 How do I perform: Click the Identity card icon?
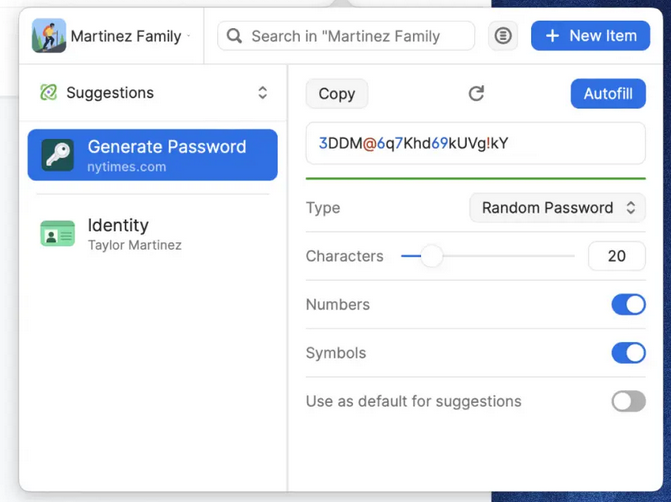(x=58, y=234)
